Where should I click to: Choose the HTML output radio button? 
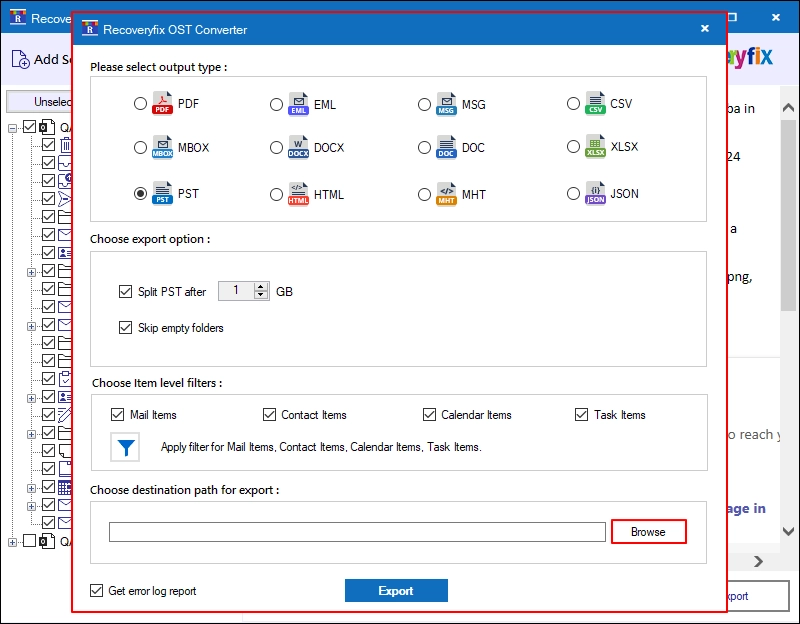(276, 194)
